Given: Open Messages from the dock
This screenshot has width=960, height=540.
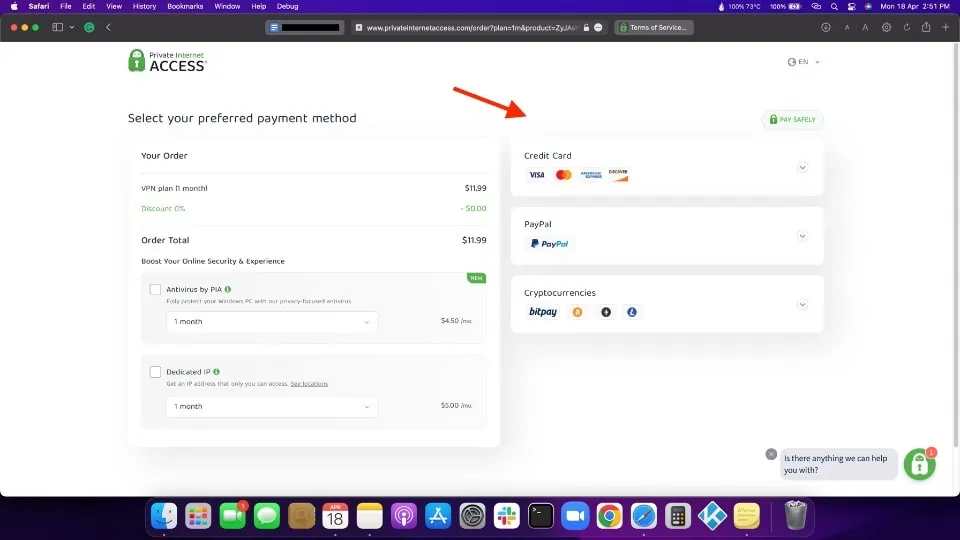Looking at the screenshot, I should point(267,516).
